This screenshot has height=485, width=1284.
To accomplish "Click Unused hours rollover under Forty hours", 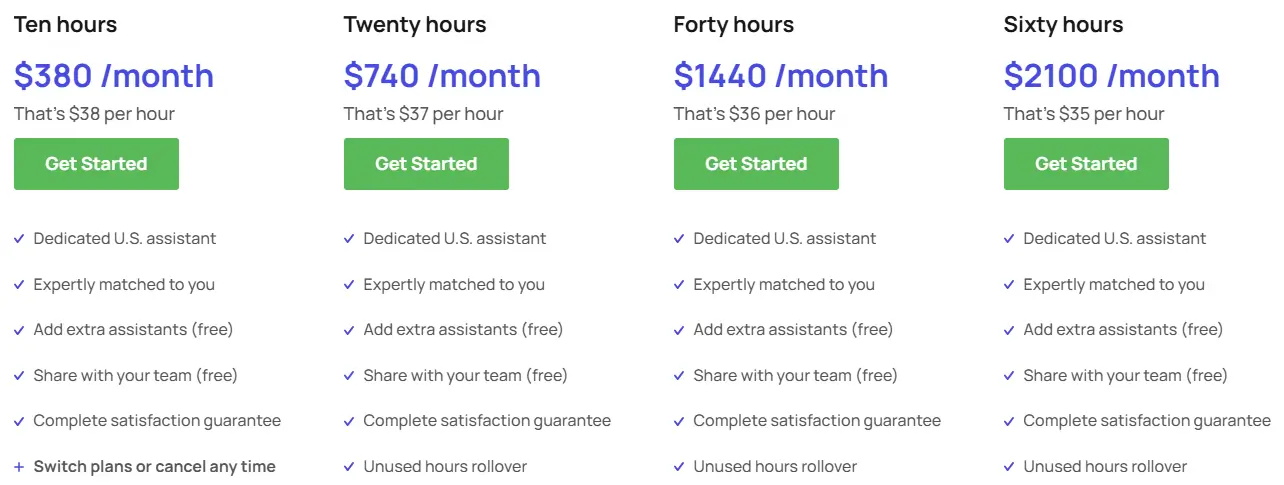I will (775, 467).
